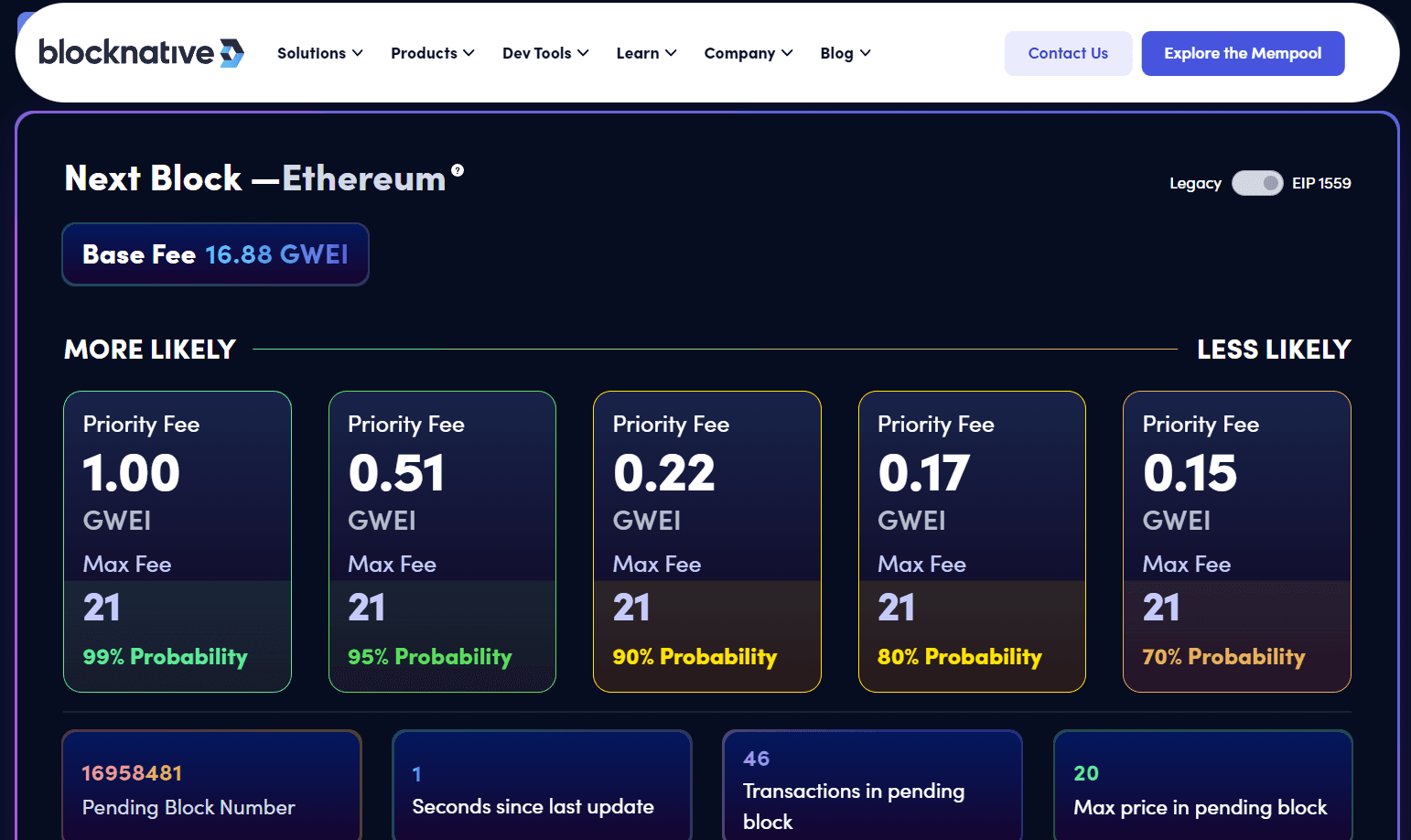This screenshot has height=840, width=1411.
Task: Click the Contact Us button
Action: 1068,53
